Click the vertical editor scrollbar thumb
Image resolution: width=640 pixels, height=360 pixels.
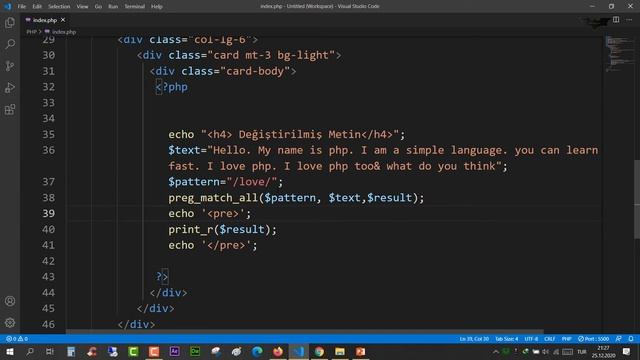coord(637,199)
